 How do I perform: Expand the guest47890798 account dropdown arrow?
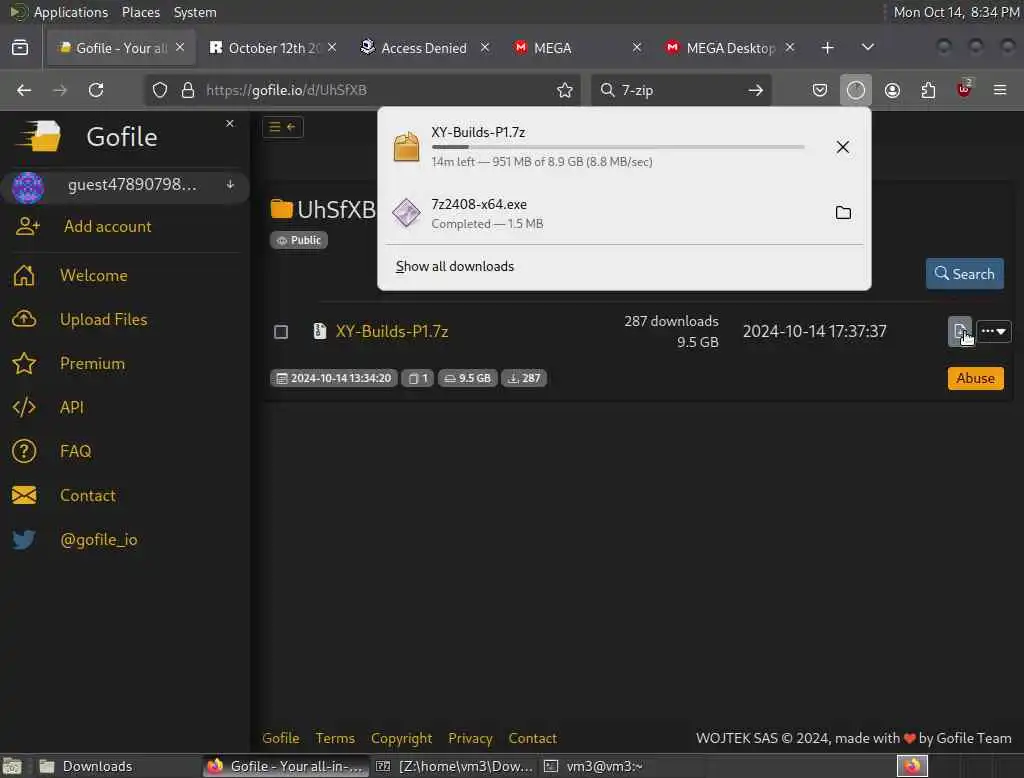pyautogui.click(x=231, y=185)
